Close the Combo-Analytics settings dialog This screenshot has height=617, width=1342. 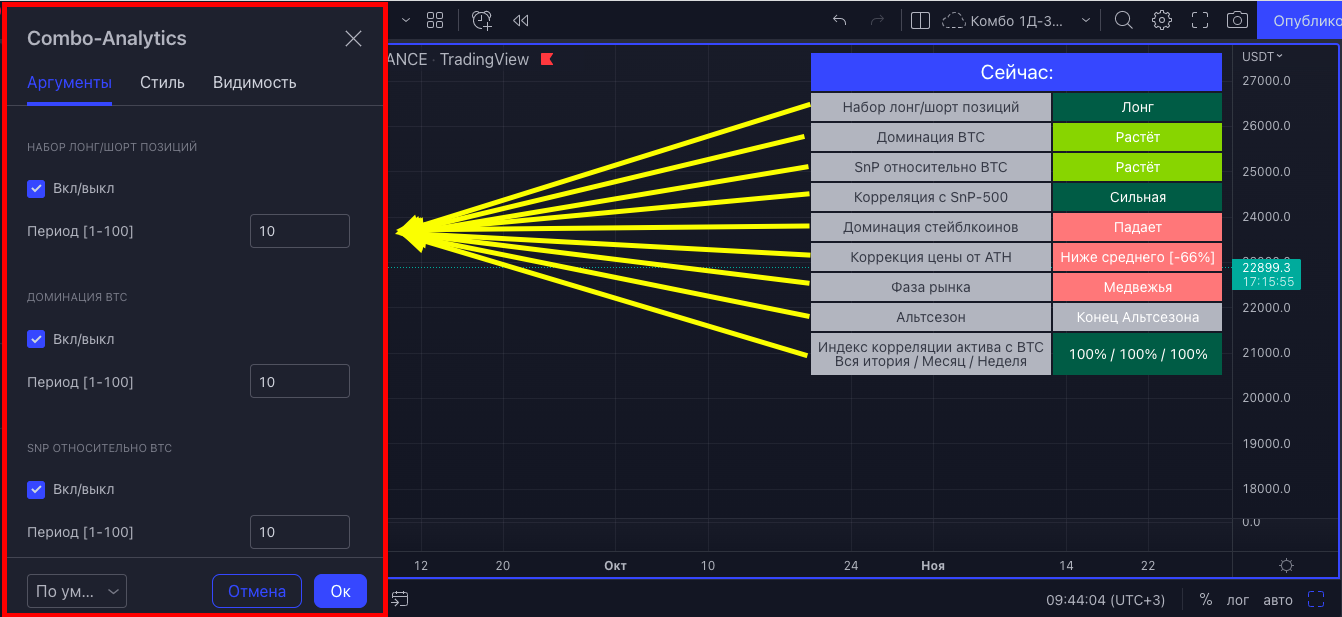[353, 39]
